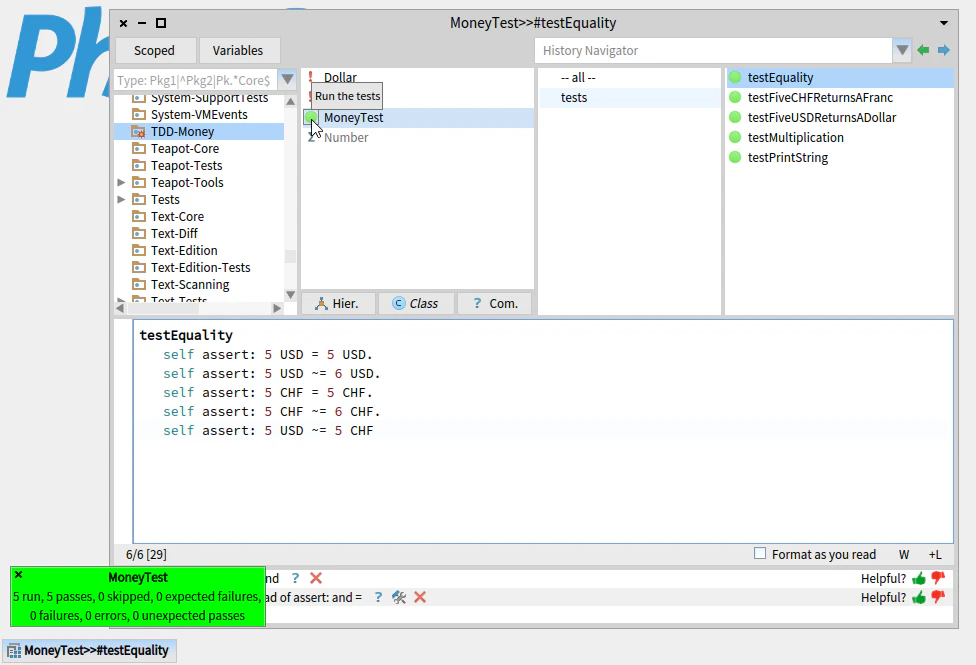The height and width of the screenshot is (665, 976).
Task: Click the package list scroll-up arrow
Action: coord(290,101)
